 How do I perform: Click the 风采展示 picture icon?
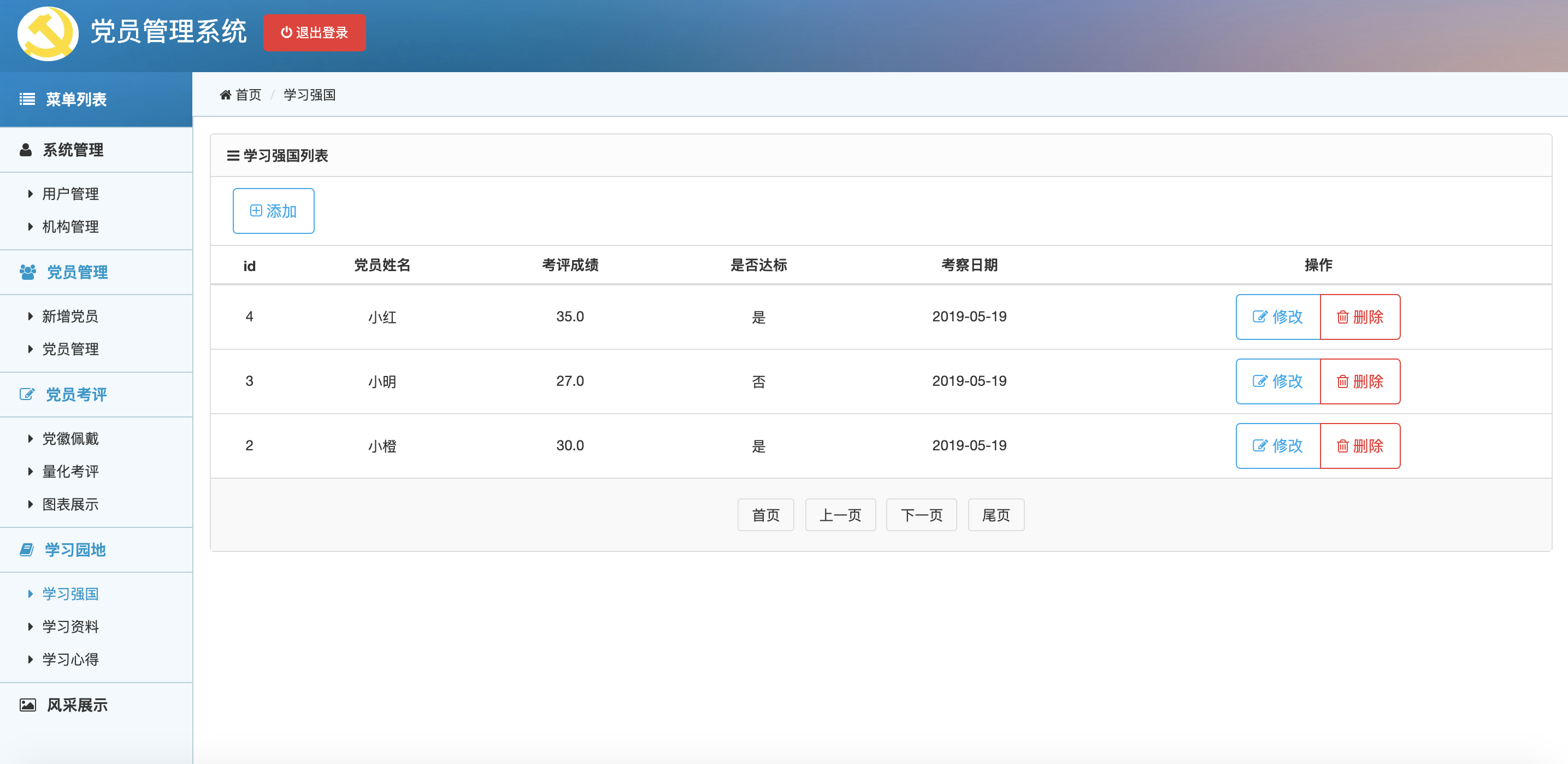point(27,705)
